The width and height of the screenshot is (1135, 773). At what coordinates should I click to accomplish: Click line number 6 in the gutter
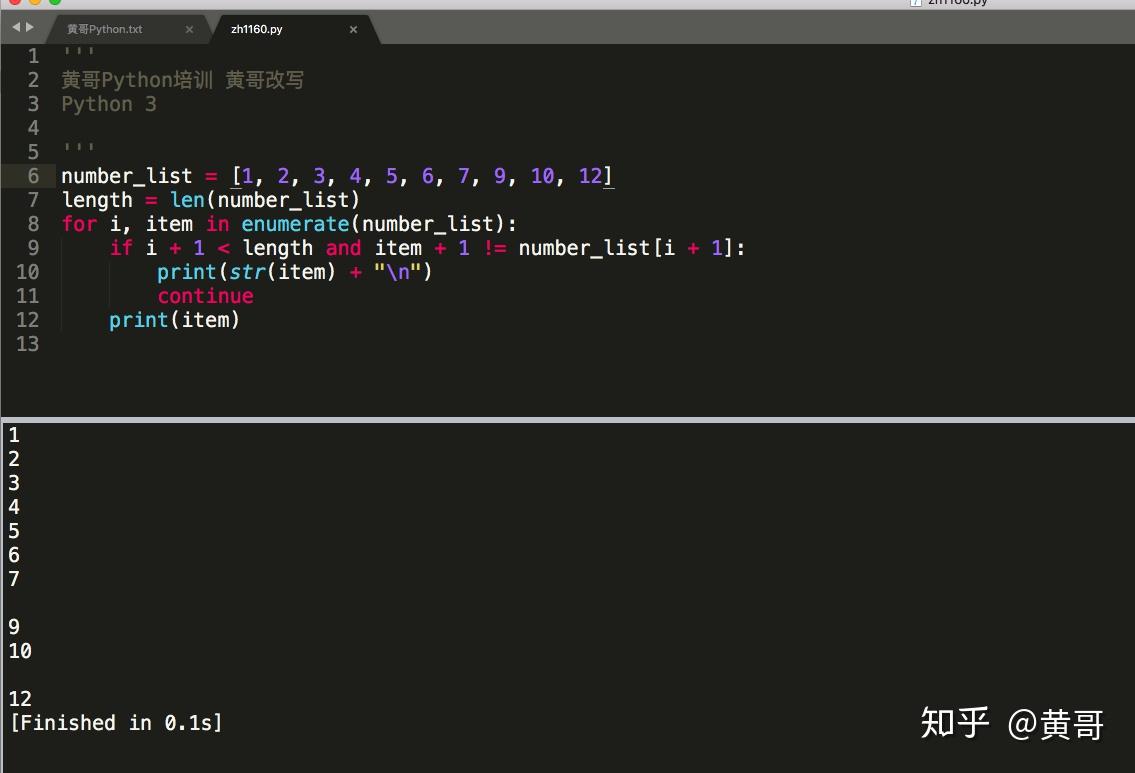[x=33, y=176]
